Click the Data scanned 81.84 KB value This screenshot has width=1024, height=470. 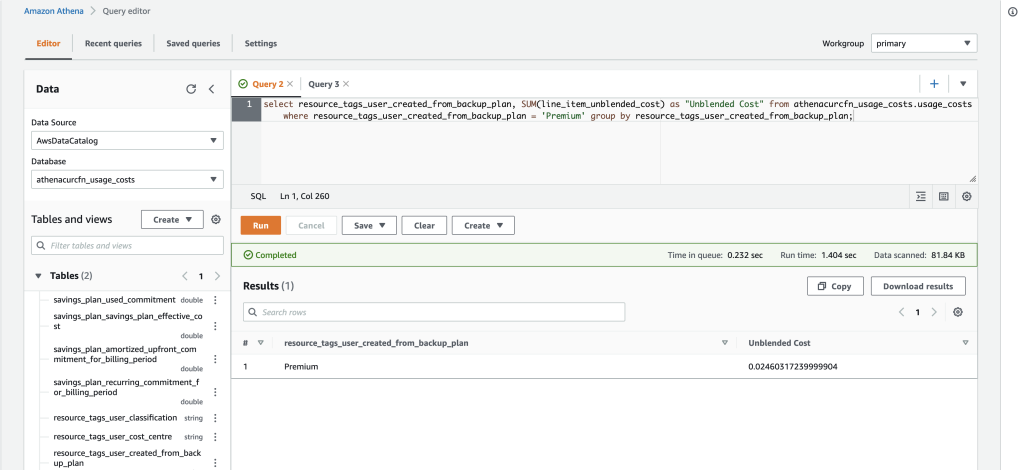[x=946, y=255]
